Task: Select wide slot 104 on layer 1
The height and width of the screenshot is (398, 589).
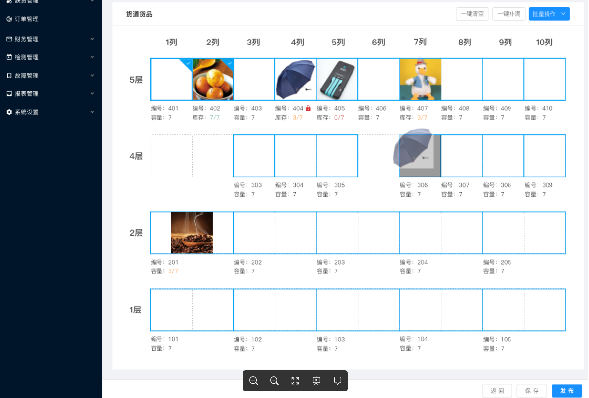Action: [x=441, y=310]
